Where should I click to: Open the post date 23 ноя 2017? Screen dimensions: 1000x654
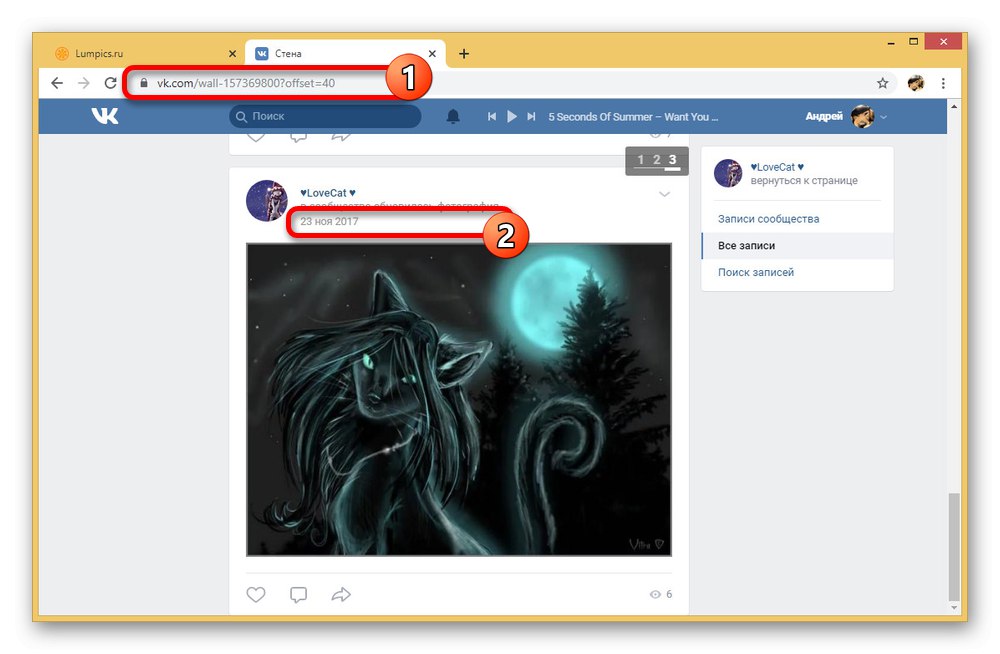329,221
